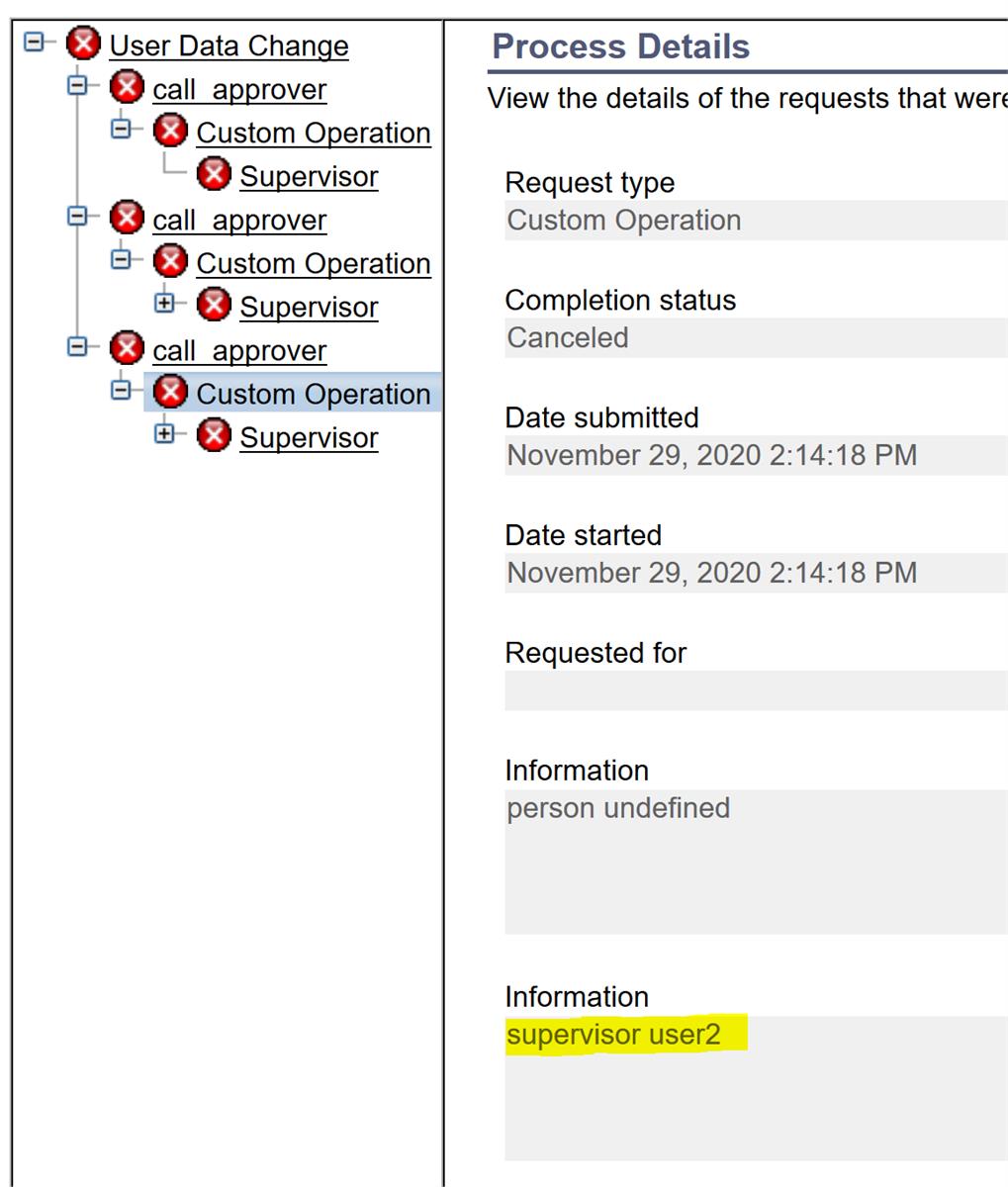Click the error status icon on second call_approver
The height and width of the screenshot is (1187, 1008).
127,219
